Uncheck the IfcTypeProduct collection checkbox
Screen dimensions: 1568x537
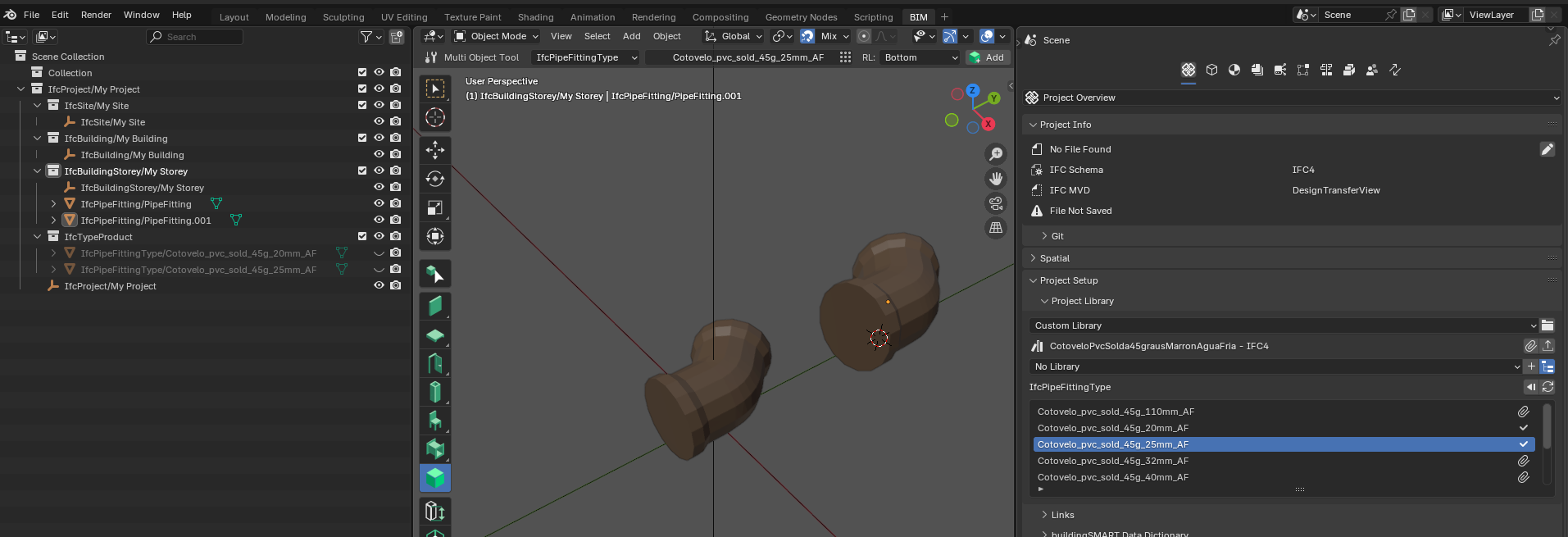point(362,236)
